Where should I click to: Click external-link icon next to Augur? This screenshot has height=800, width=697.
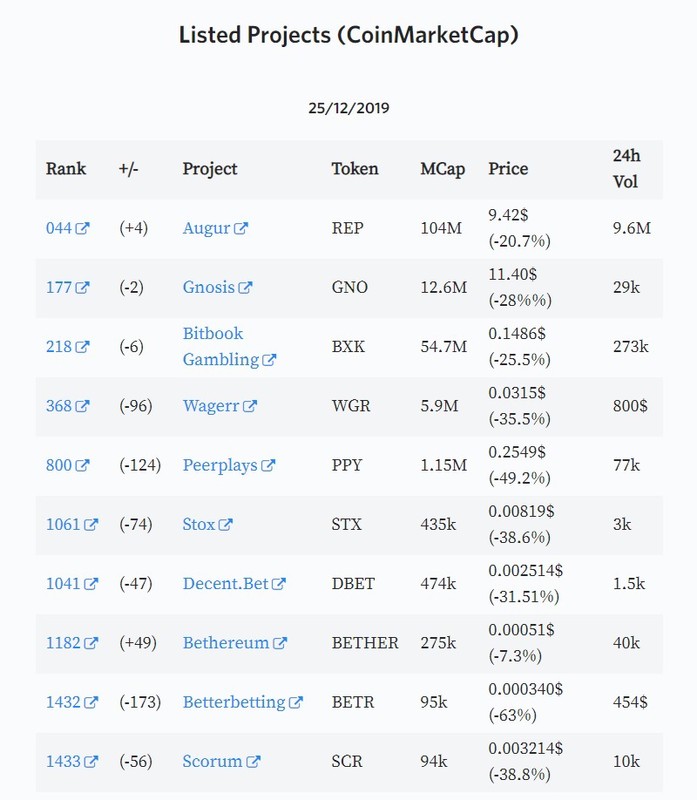[241, 228]
